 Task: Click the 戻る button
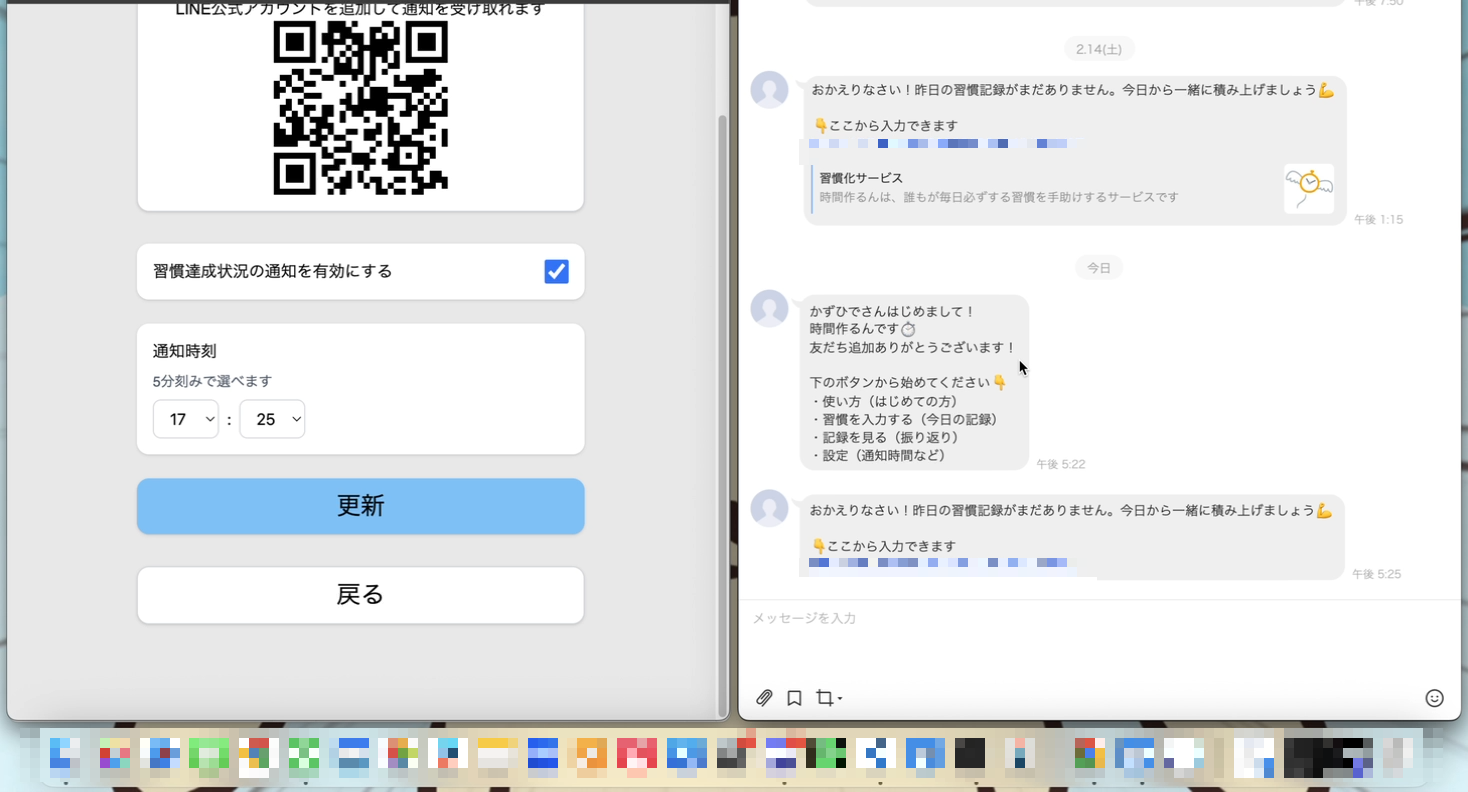[x=361, y=595]
